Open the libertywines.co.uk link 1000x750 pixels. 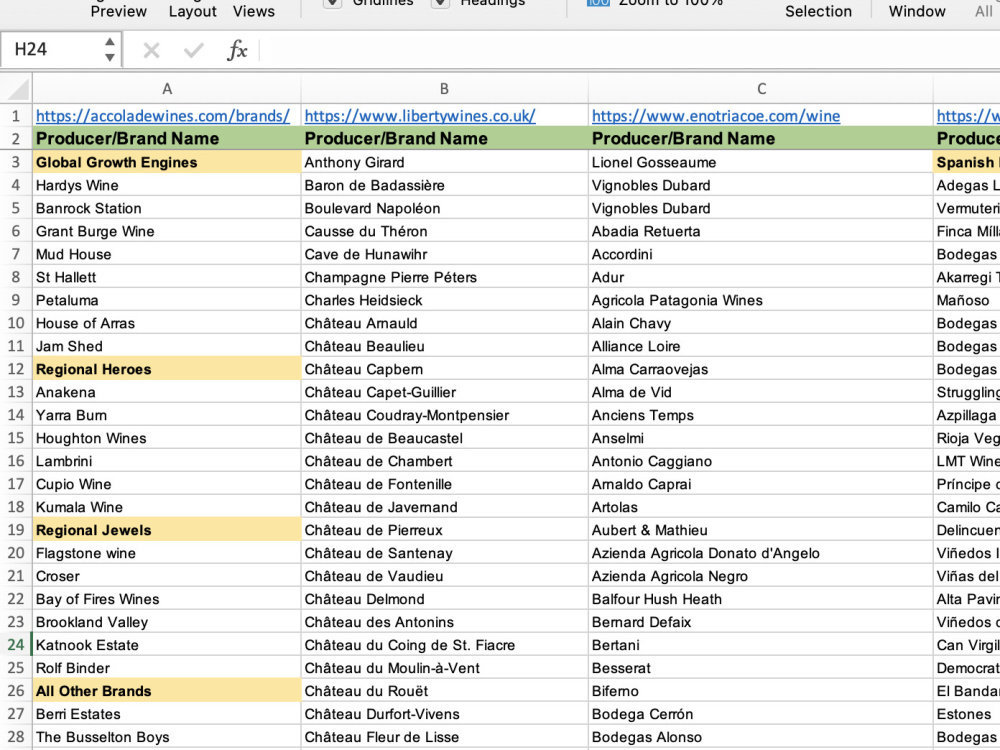click(x=420, y=115)
